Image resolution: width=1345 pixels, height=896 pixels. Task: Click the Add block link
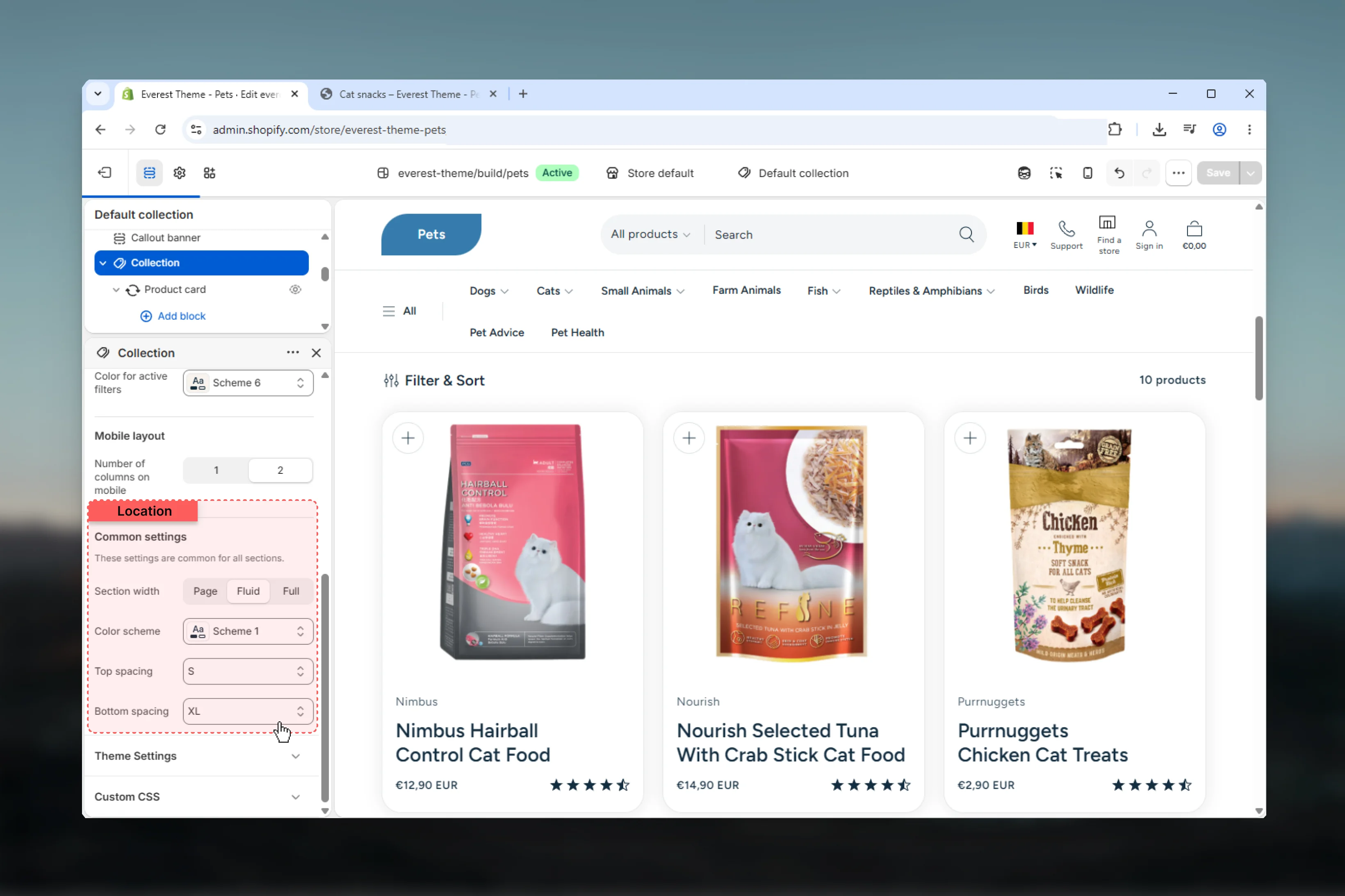pyautogui.click(x=173, y=316)
